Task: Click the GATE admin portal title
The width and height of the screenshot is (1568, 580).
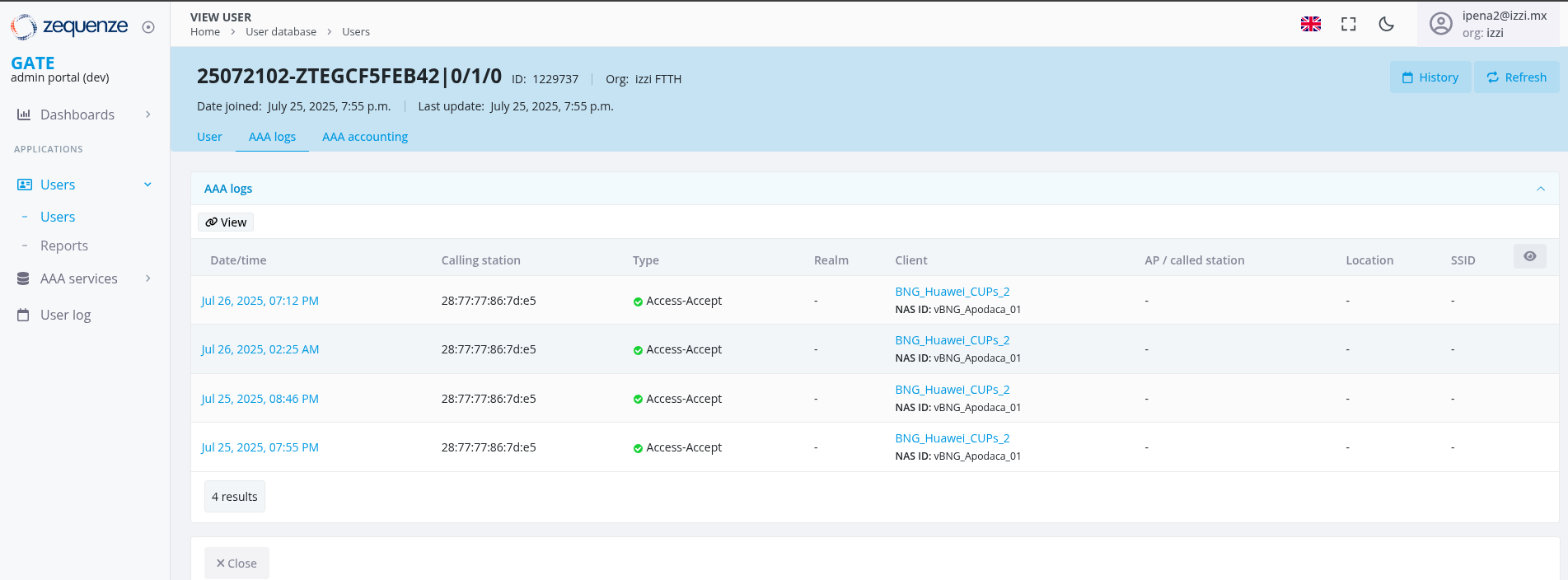Action: click(x=60, y=69)
